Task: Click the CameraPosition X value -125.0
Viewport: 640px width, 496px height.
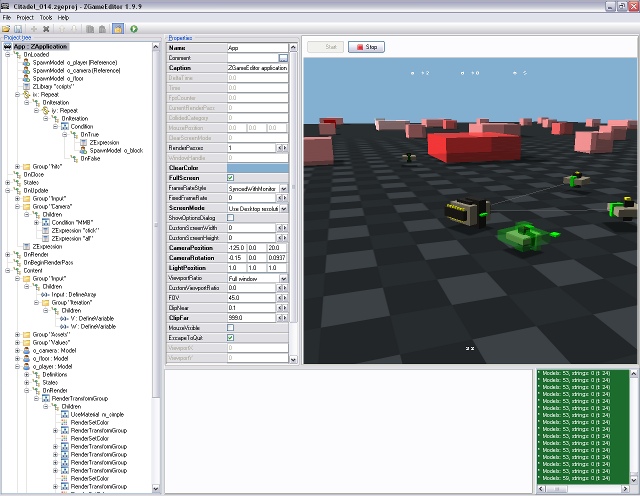Action: pyautogui.click(x=237, y=248)
